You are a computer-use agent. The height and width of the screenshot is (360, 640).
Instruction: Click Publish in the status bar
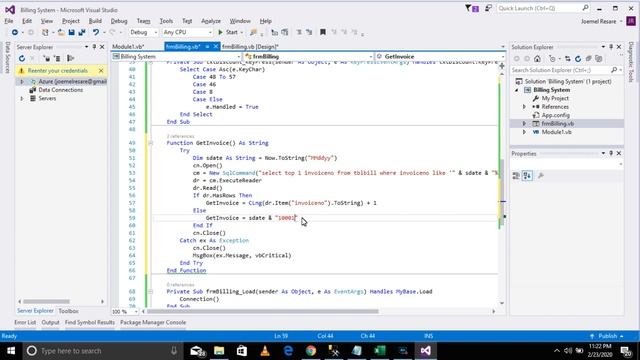tap(607, 336)
